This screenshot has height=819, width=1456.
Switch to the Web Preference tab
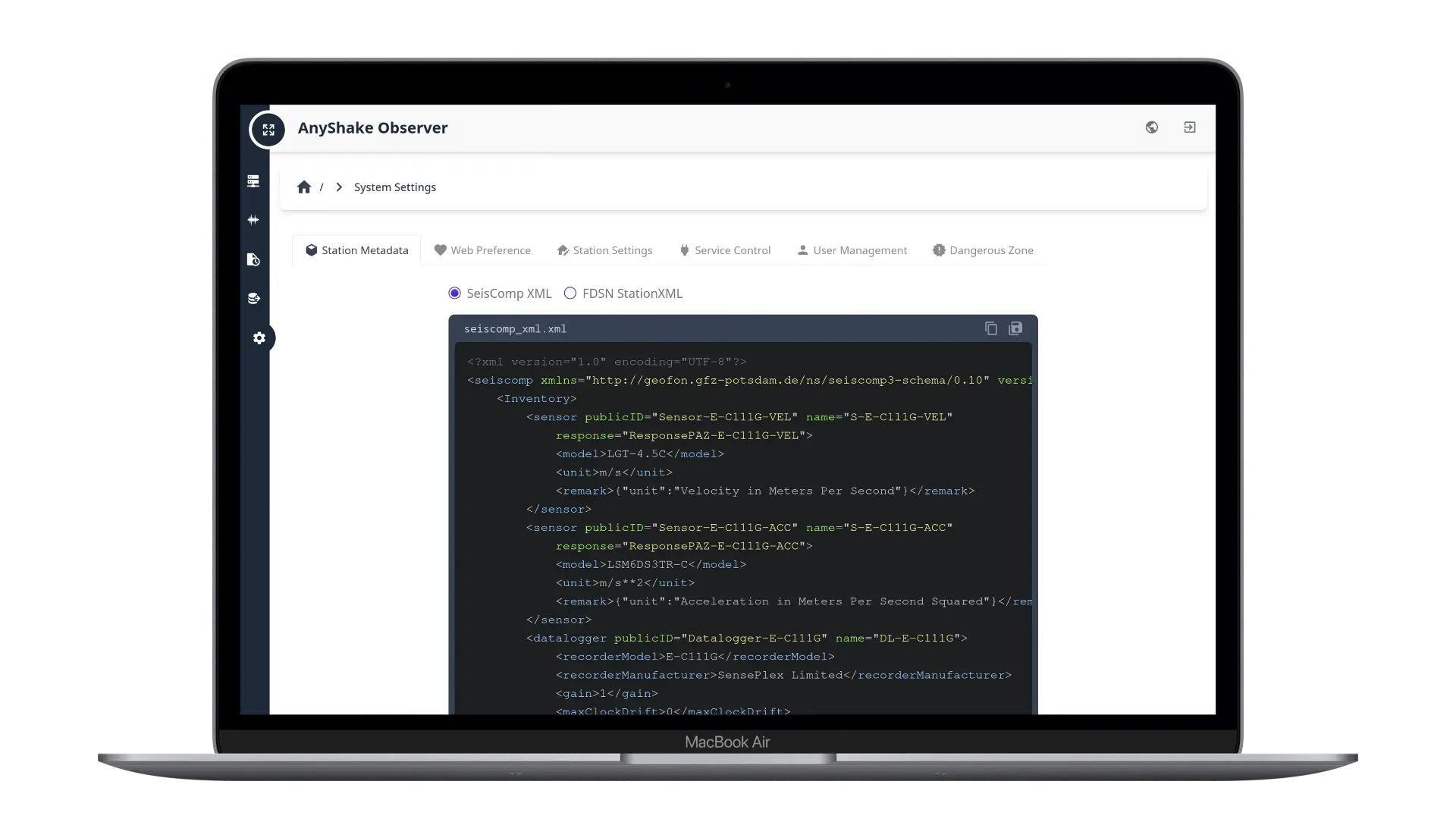(x=482, y=250)
